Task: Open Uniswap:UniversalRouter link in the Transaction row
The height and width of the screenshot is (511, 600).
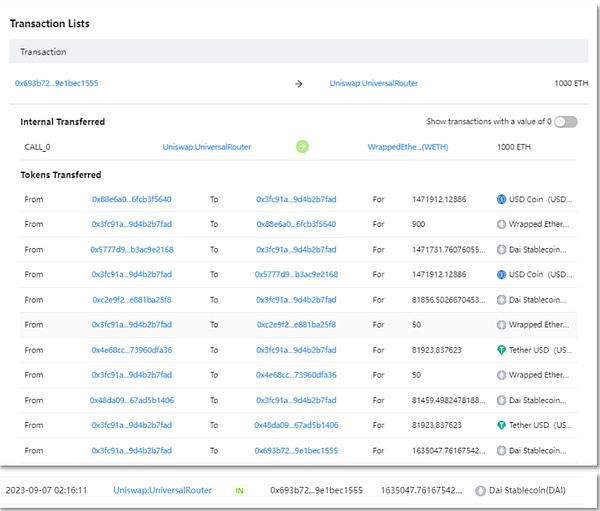Action: pyautogui.click(x=373, y=84)
